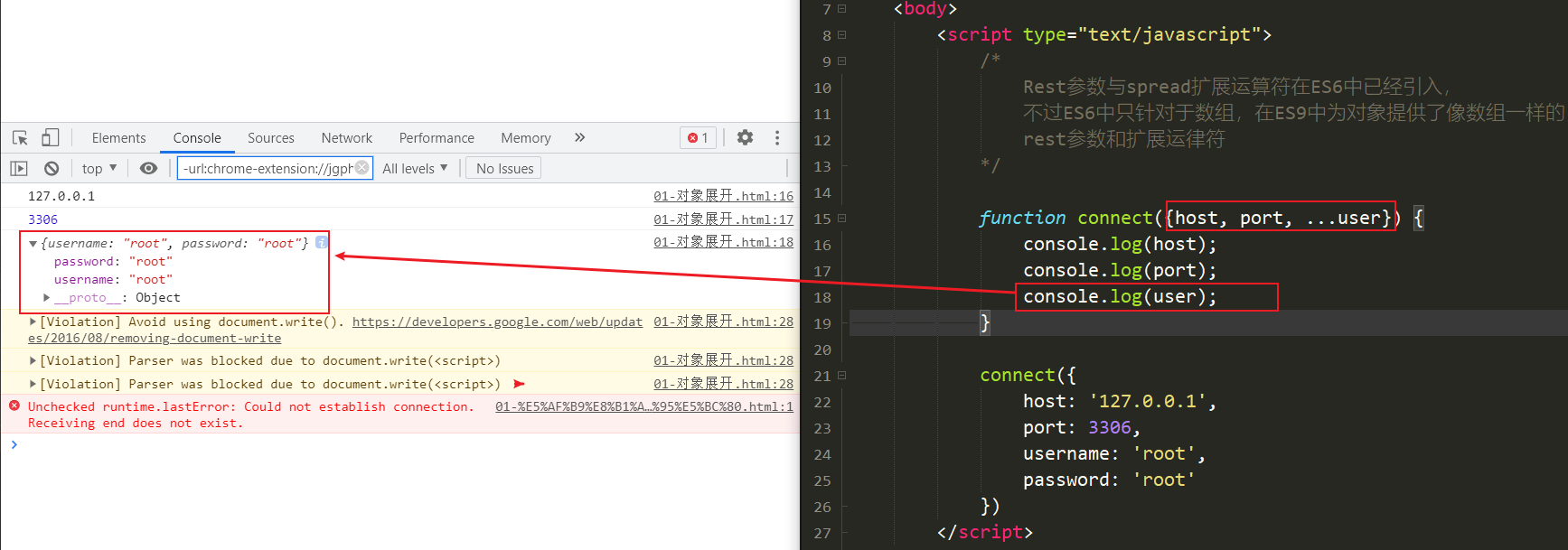Open the Memory tab

[x=526, y=137]
